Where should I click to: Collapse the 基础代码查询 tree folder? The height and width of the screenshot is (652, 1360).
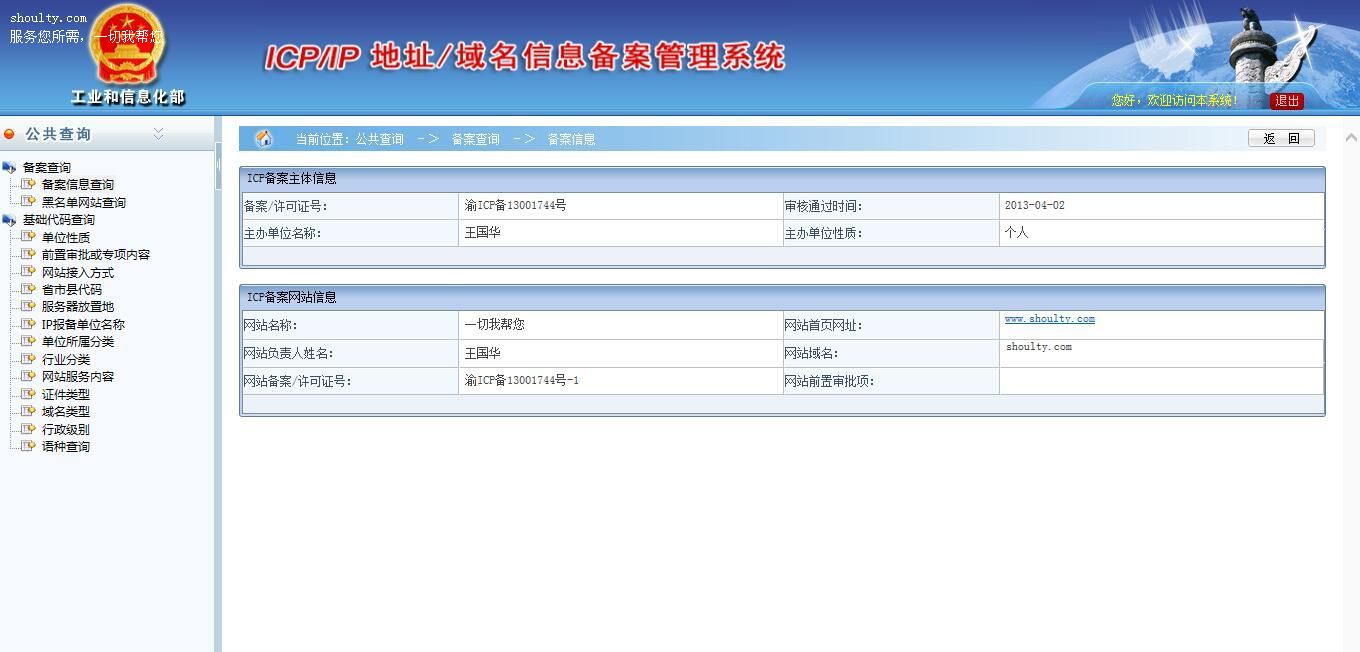coord(9,220)
